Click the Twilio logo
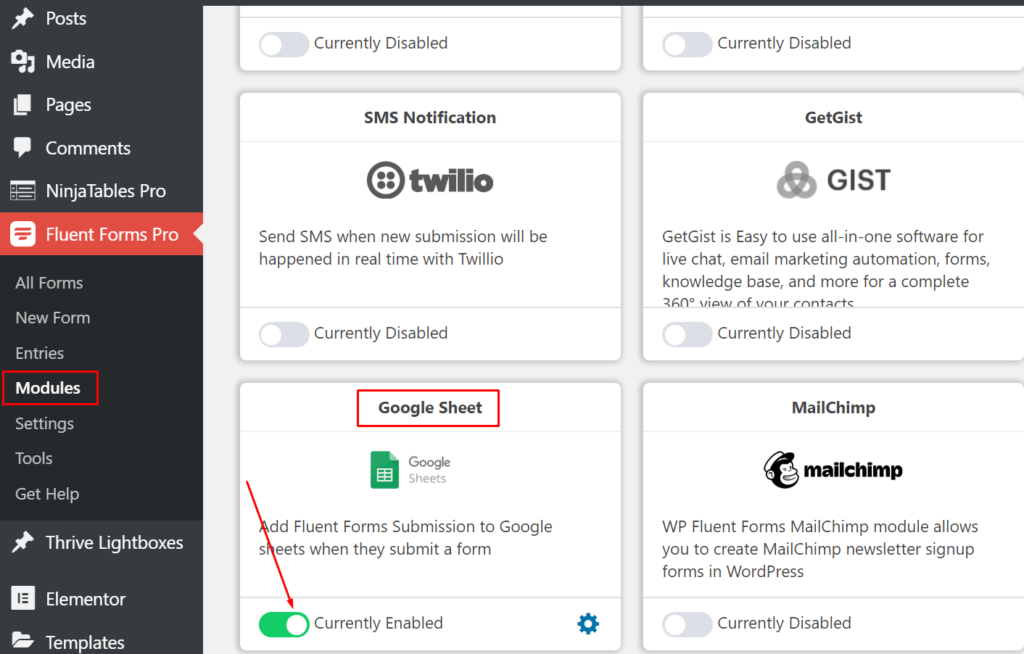Image resolution: width=1024 pixels, height=654 pixels. pos(430,180)
